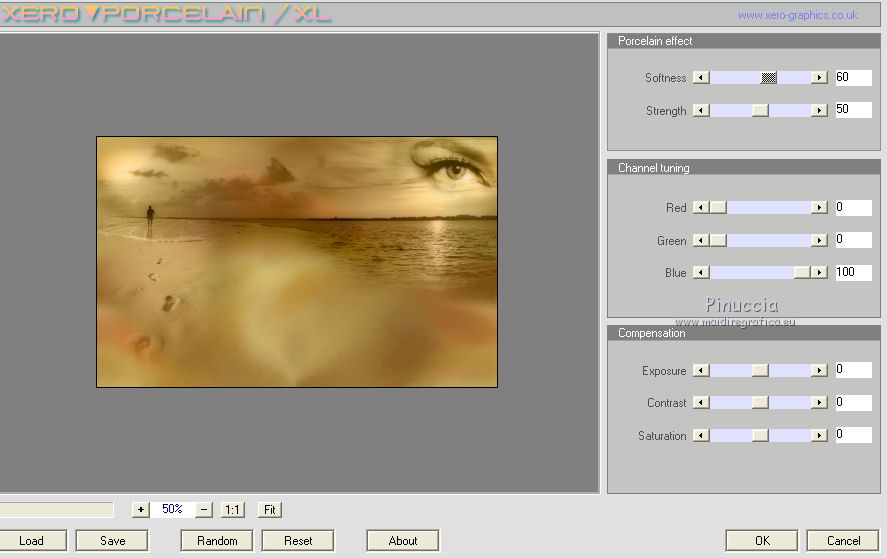Decrease Softness with left arrow
Screen dimensions: 887x558
click(x=701, y=78)
